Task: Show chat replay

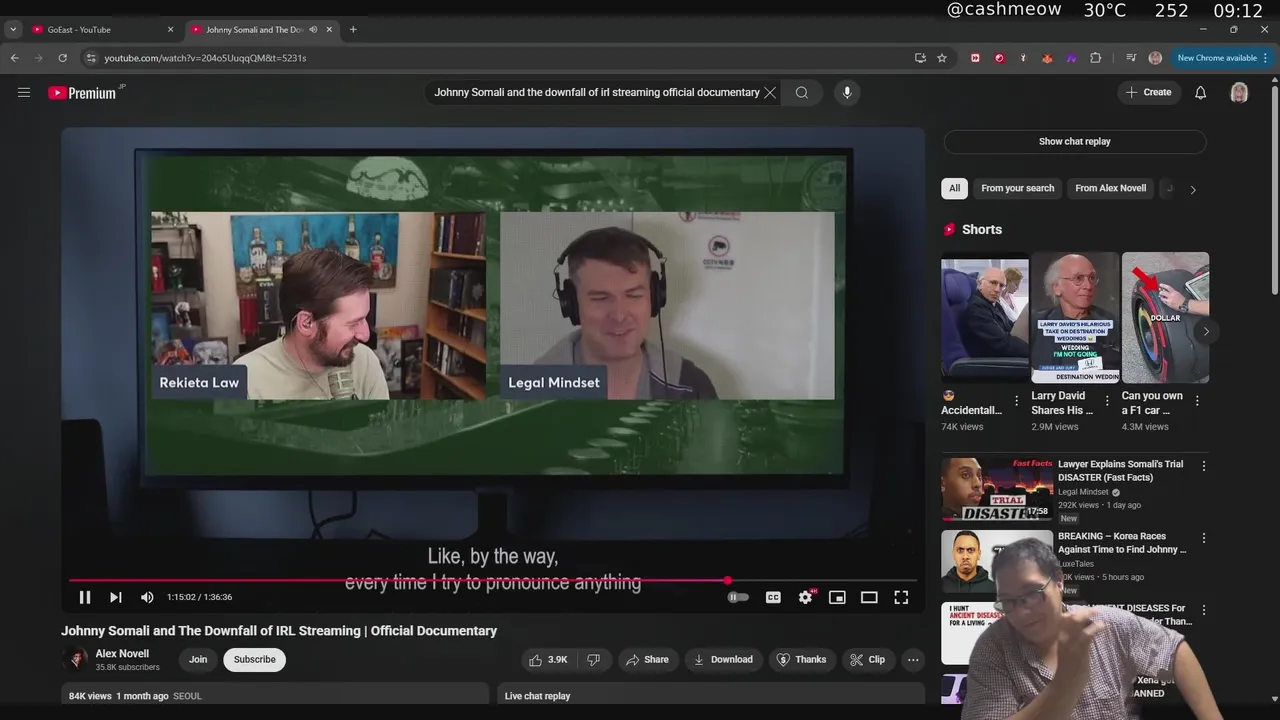Action: pos(1075,141)
